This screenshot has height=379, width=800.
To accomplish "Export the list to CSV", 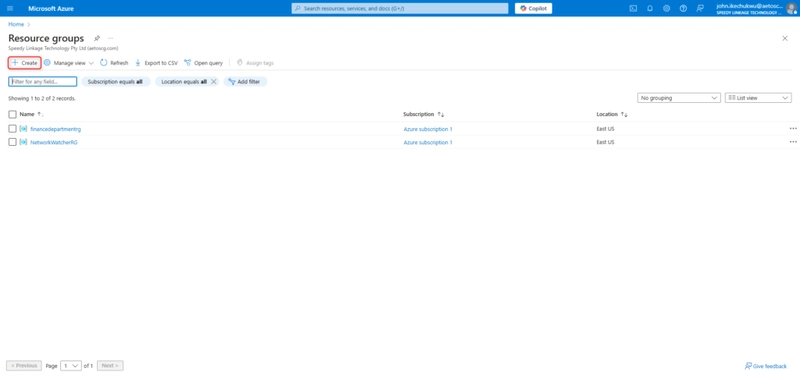I will [x=156, y=63].
